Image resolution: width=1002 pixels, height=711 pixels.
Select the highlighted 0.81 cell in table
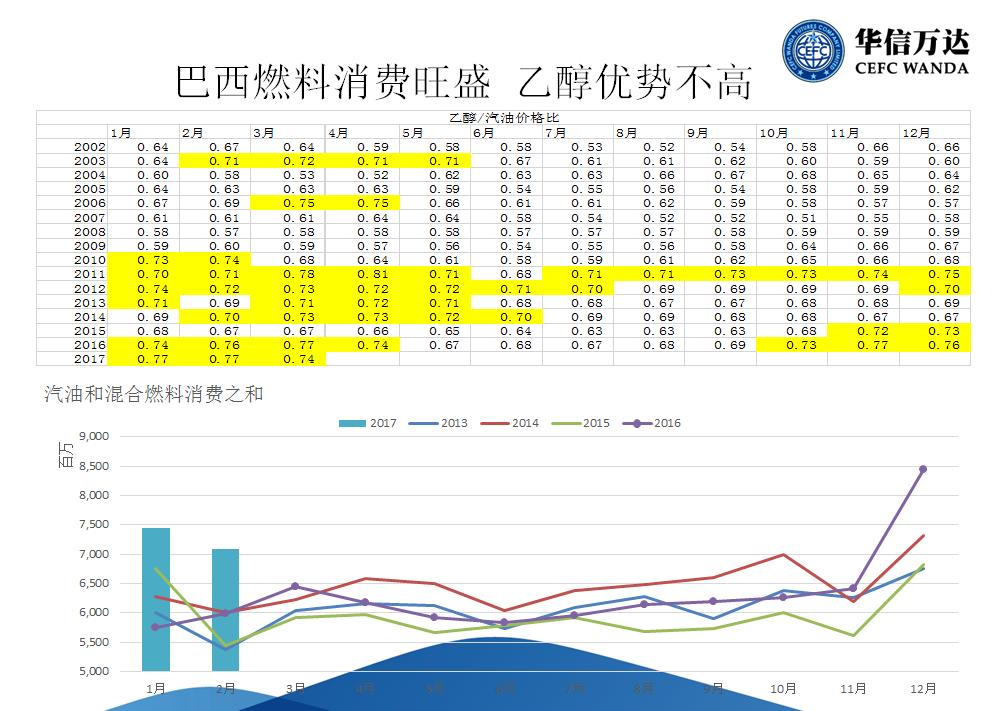click(x=361, y=274)
